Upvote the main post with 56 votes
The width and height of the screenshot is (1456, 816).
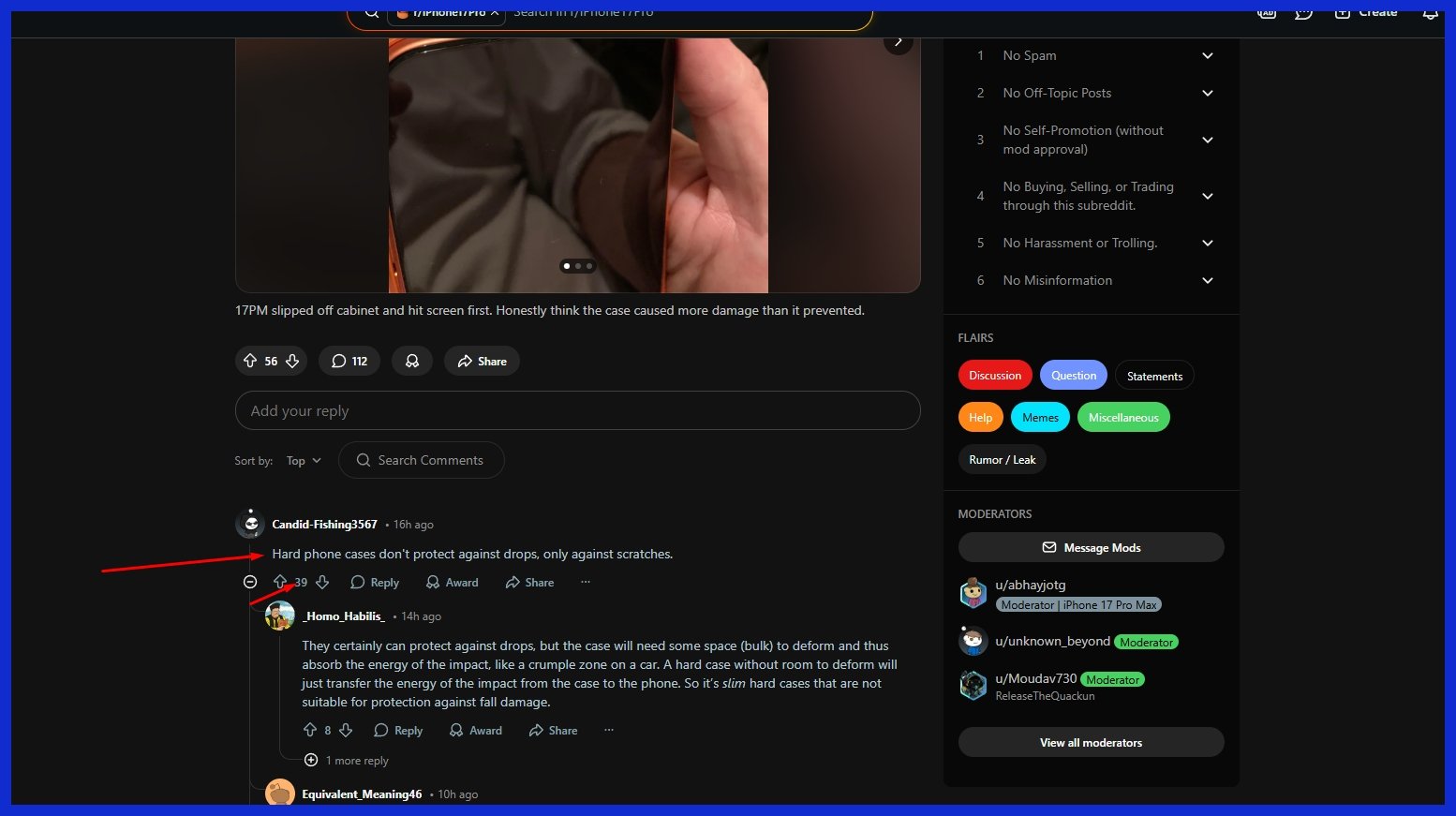coord(250,361)
